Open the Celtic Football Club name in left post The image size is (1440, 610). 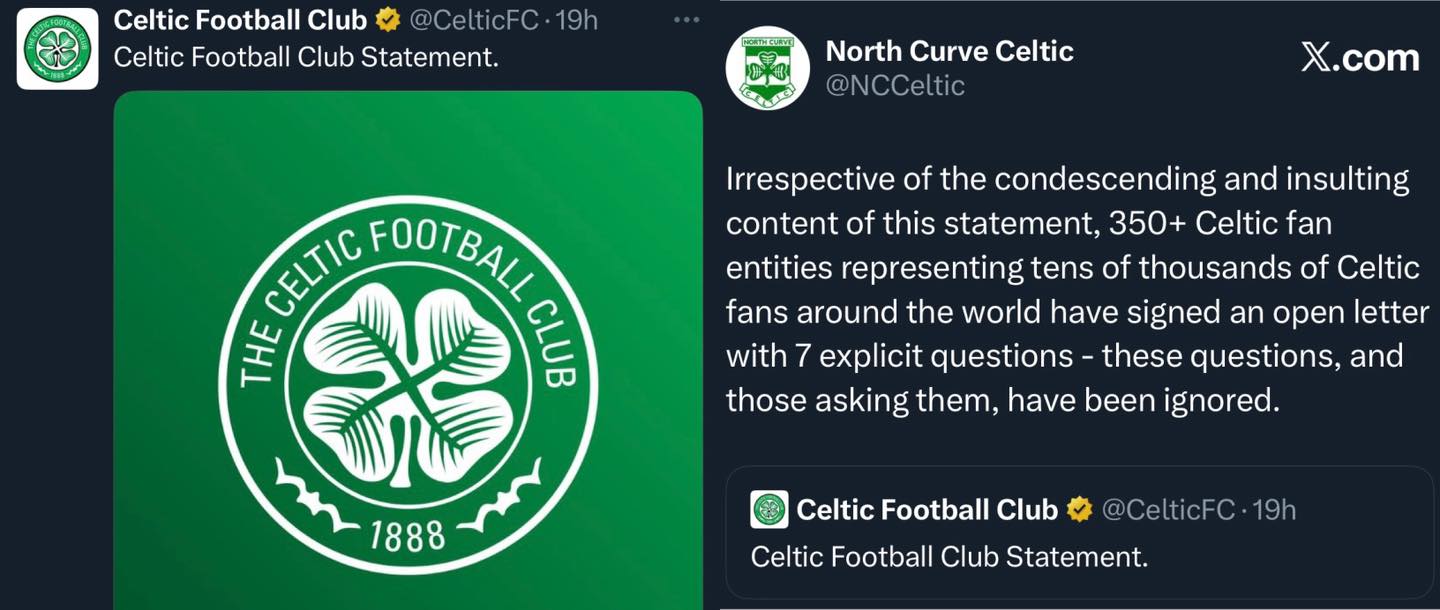(x=241, y=20)
